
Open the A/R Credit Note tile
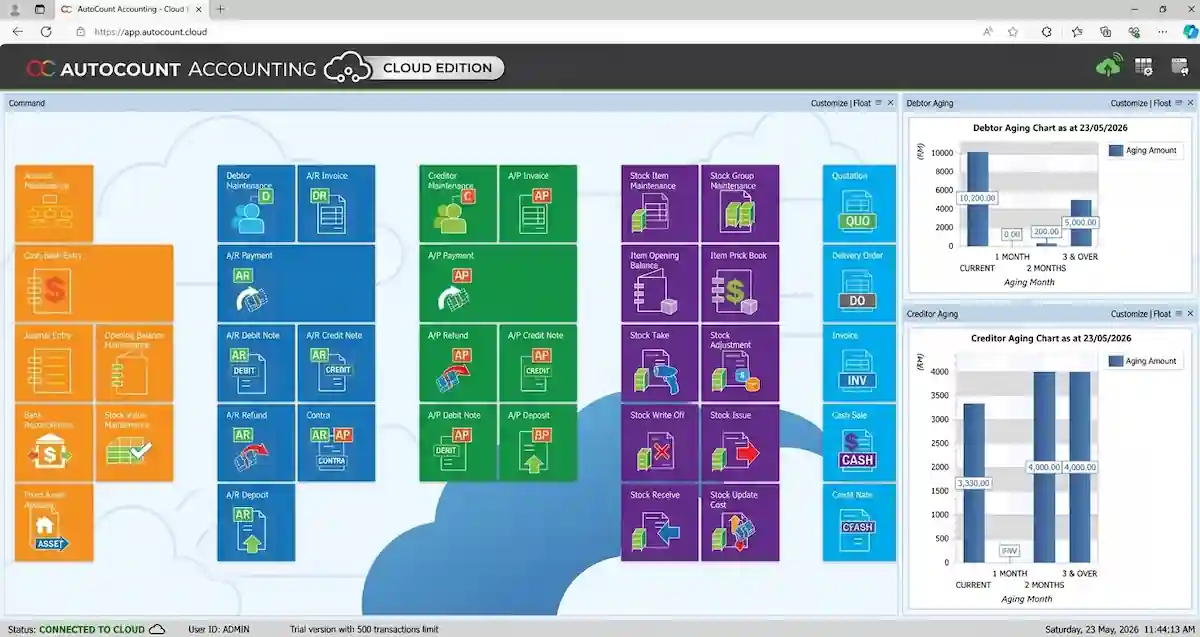(x=336, y=364)
